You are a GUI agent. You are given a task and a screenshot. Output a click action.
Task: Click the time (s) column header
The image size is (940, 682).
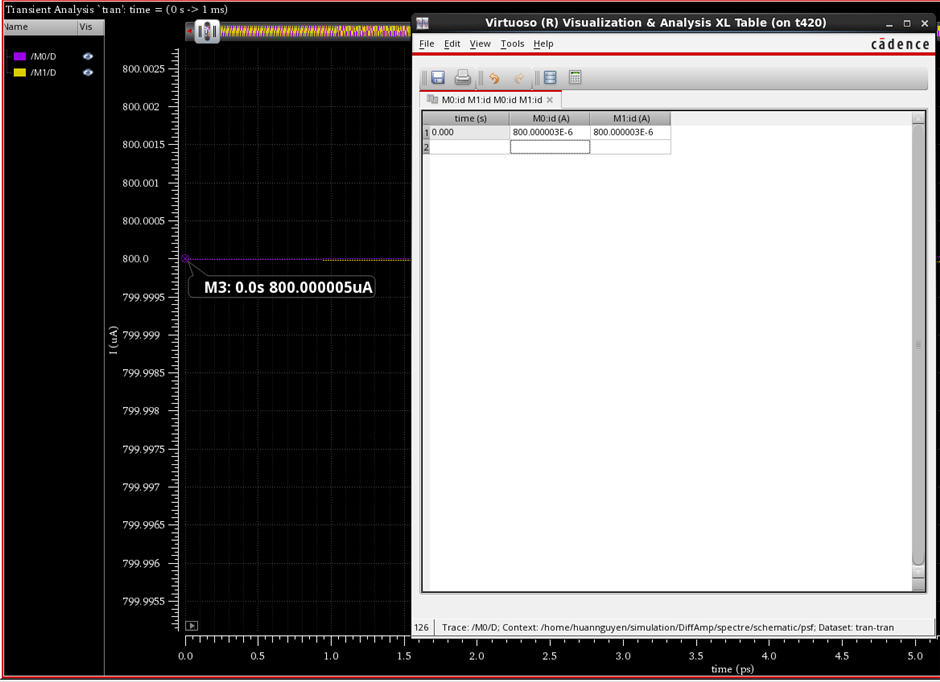click(x=470, y=119)
